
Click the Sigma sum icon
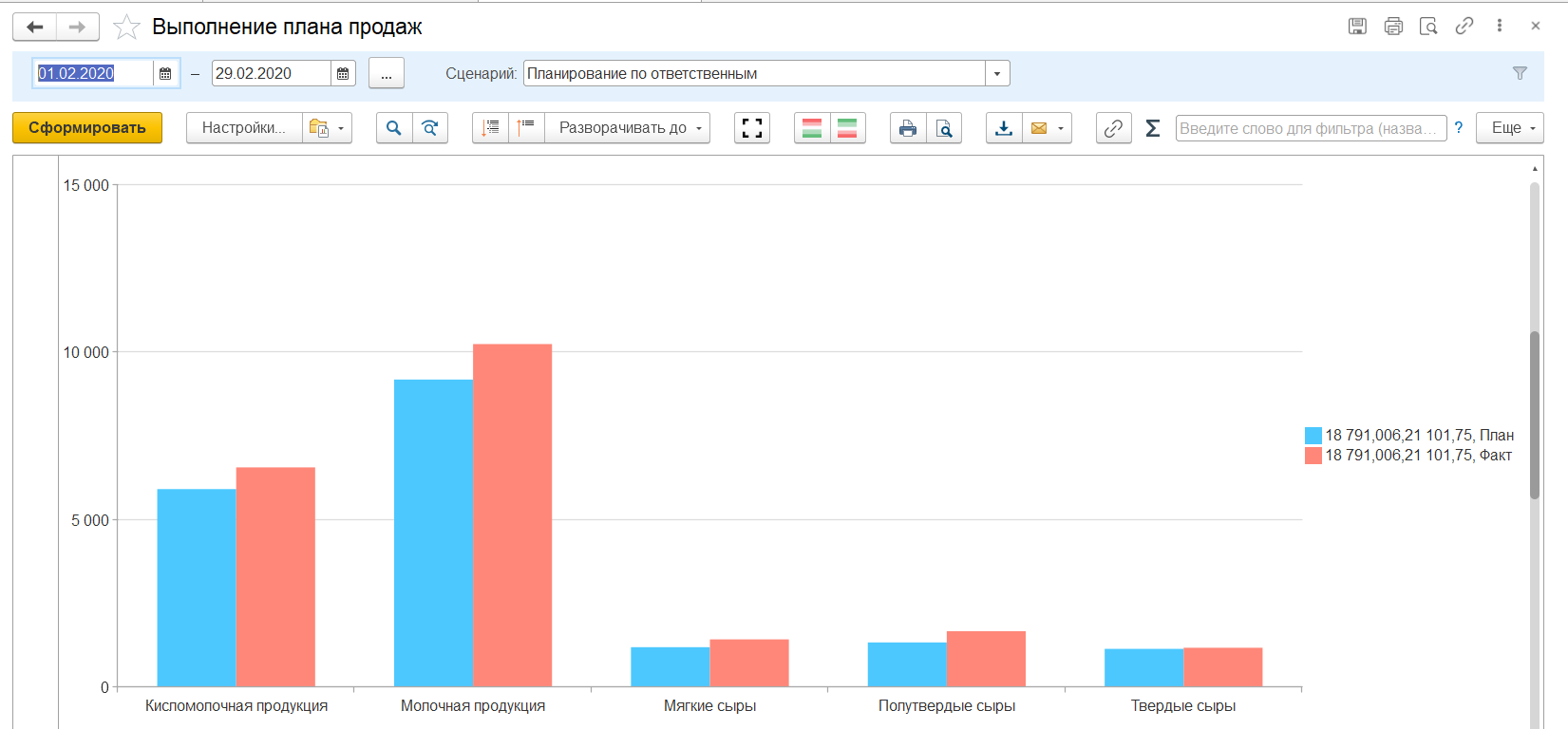pos(1153,128)
